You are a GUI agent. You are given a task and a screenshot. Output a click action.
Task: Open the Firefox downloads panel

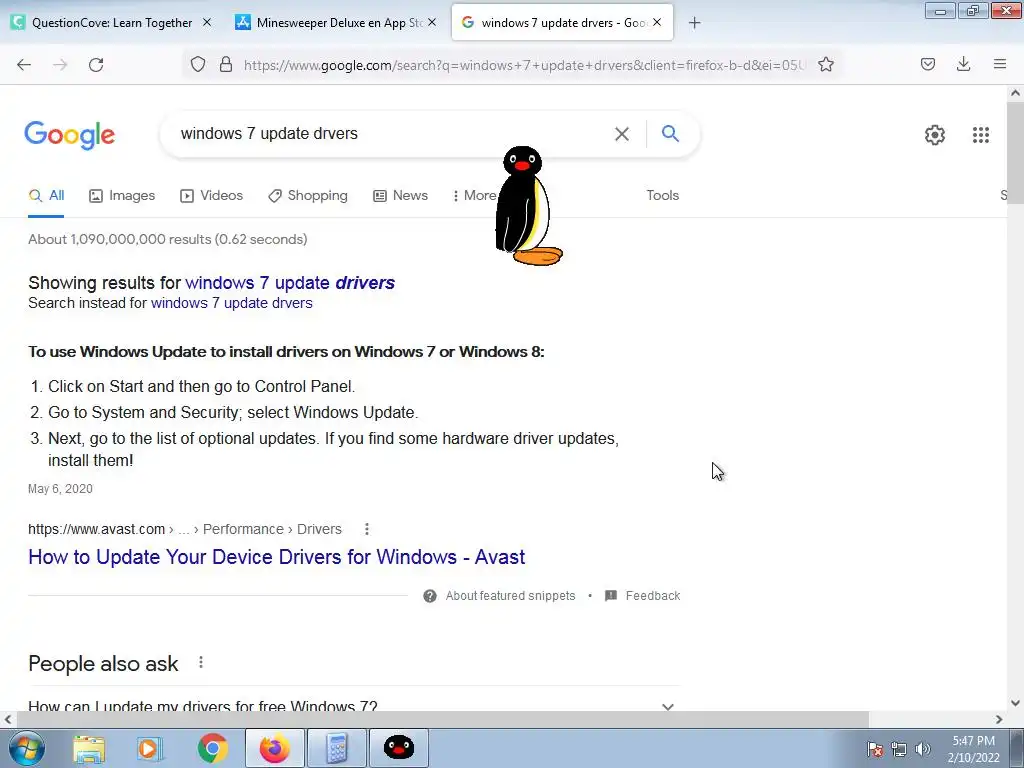(x=963, y=64)
